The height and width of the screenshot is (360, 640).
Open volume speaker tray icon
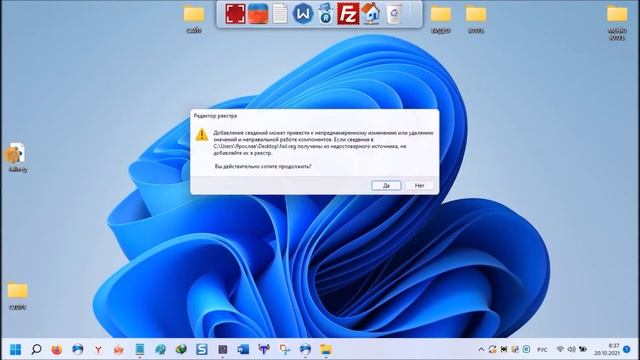[571, 349]
